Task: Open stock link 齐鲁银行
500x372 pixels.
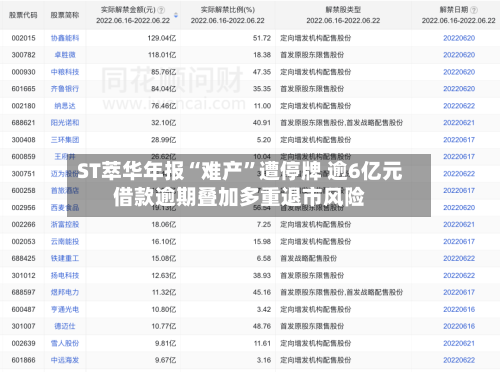Action: pos(65,89)
